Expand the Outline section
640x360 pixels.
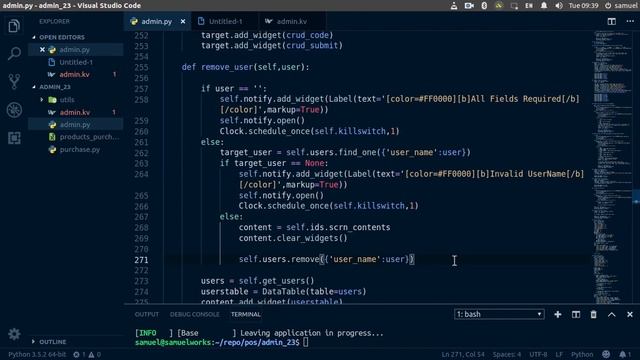tap(52, 342)
